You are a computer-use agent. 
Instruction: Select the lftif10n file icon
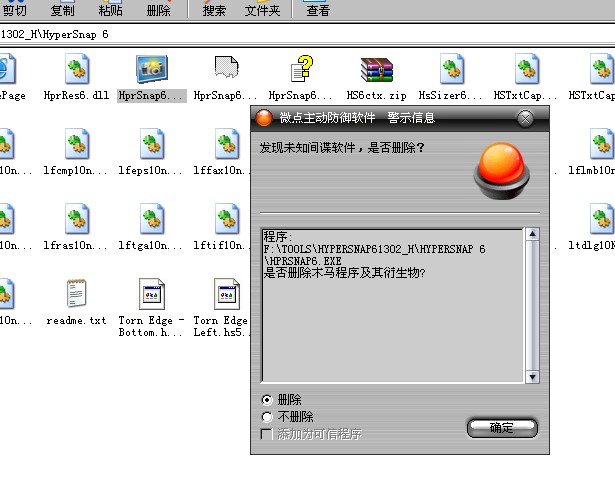tap(227, 219)
